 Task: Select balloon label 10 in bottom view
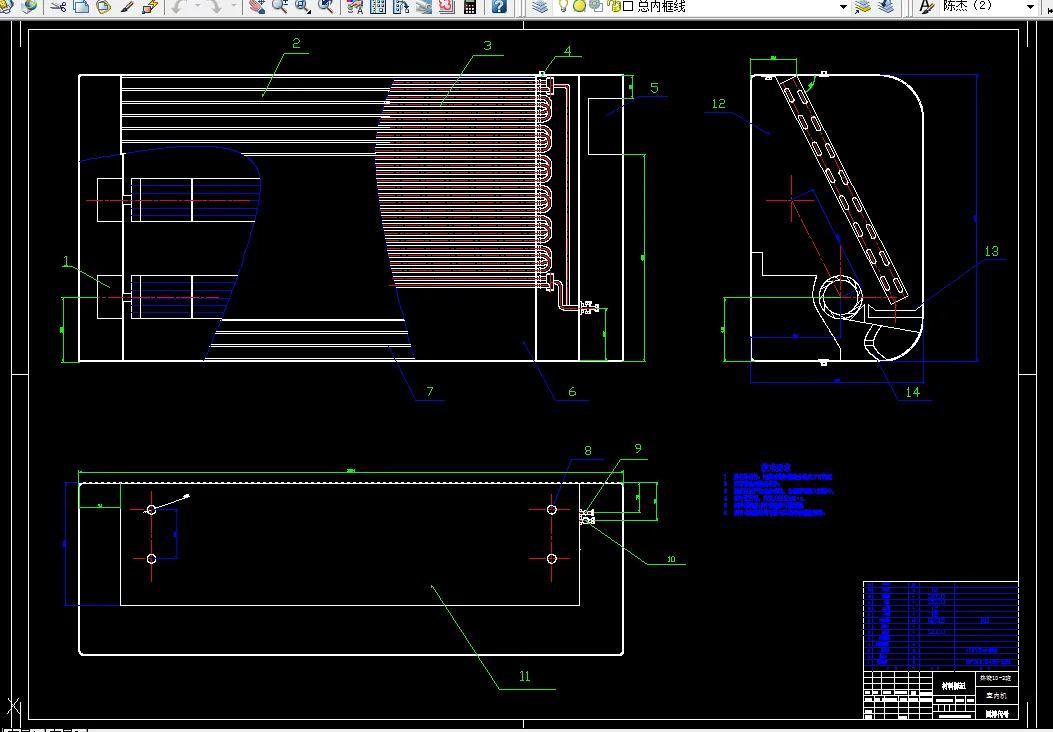coord(672,559)
